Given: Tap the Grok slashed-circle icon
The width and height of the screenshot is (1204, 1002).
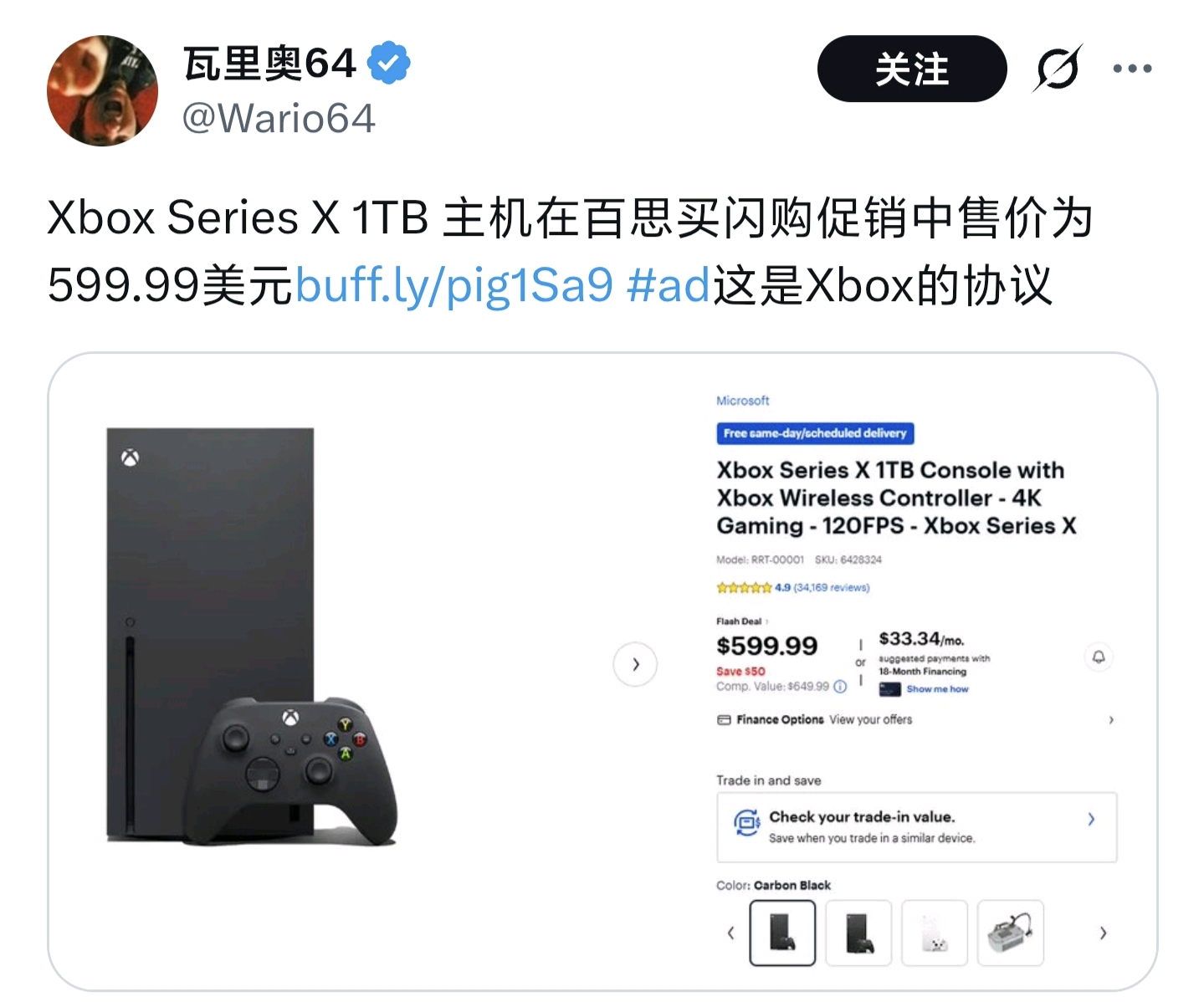Looking at the screenshot, I should [x=1058, y=69].
